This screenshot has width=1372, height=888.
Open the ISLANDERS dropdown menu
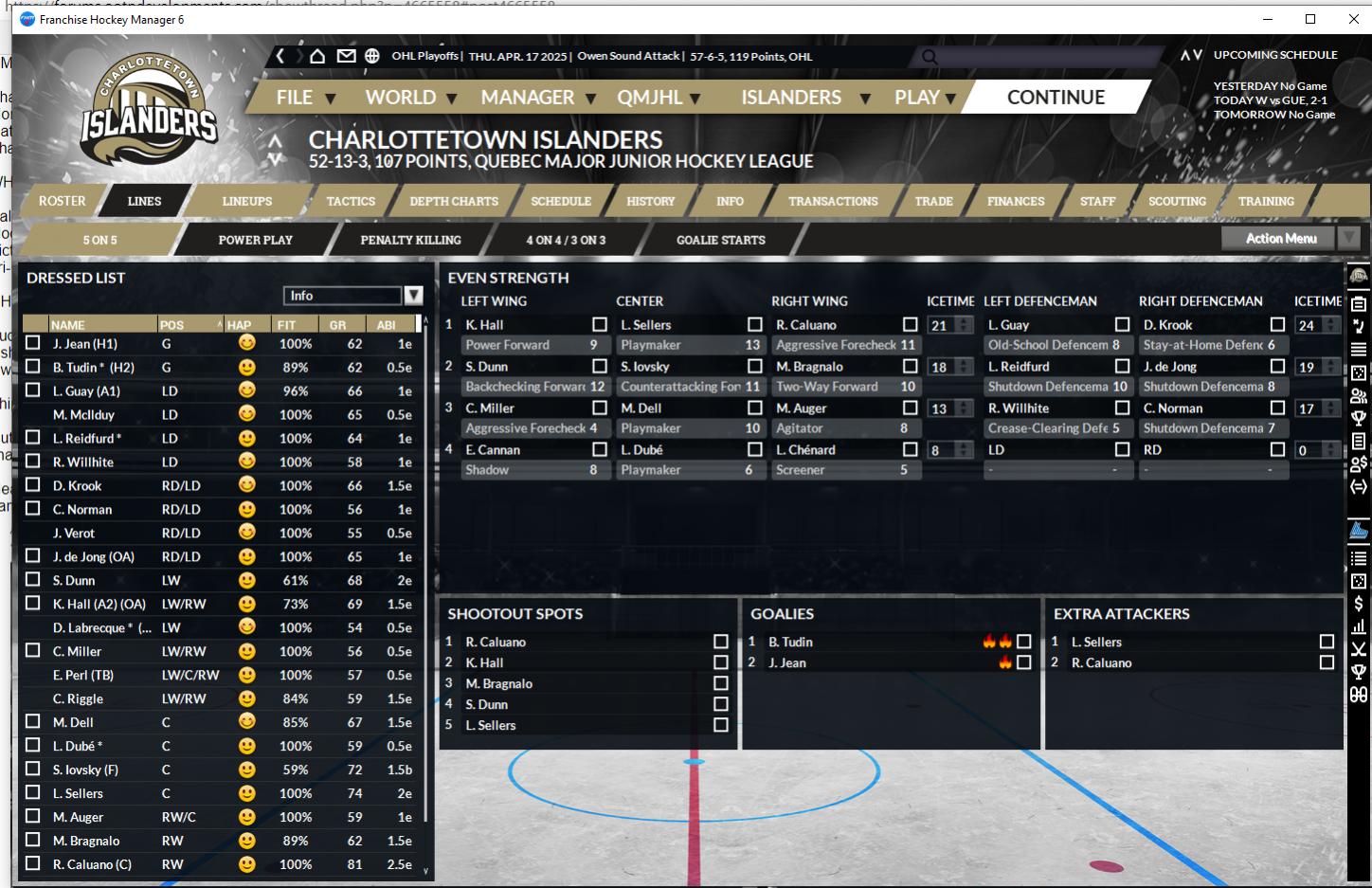(x=805, y=98)
